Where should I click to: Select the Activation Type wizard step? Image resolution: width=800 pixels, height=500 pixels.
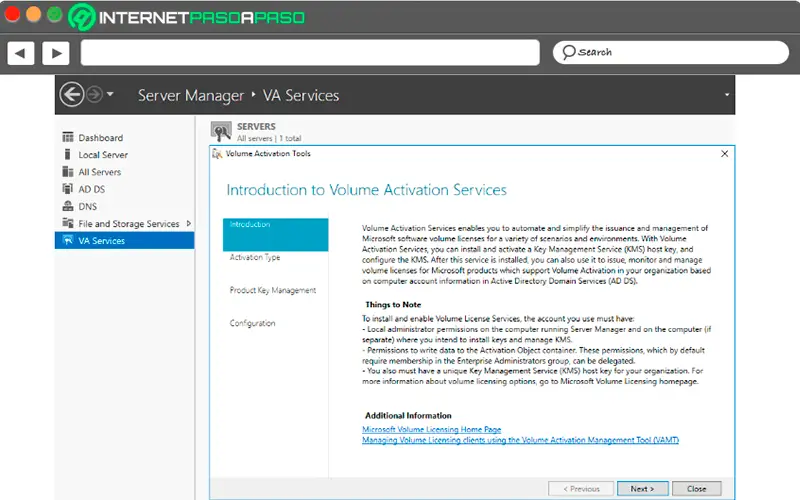[255, 257]
